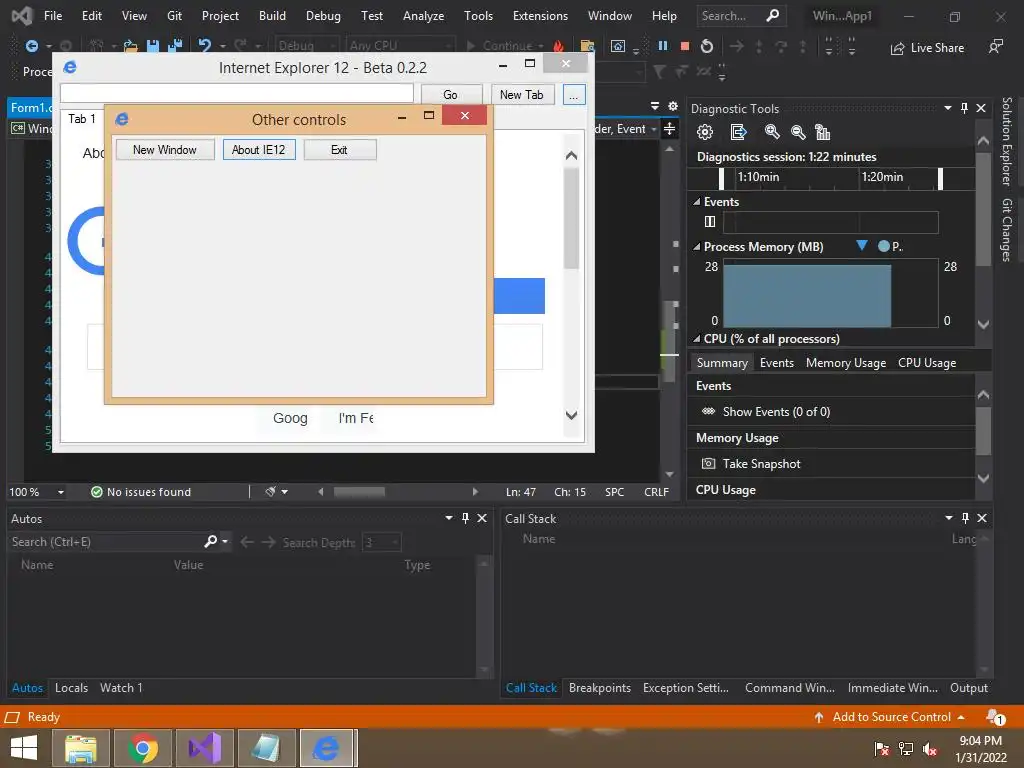Collapse the Events graph section
This screenshot has height=768, width=1024.
click(697, 202)
